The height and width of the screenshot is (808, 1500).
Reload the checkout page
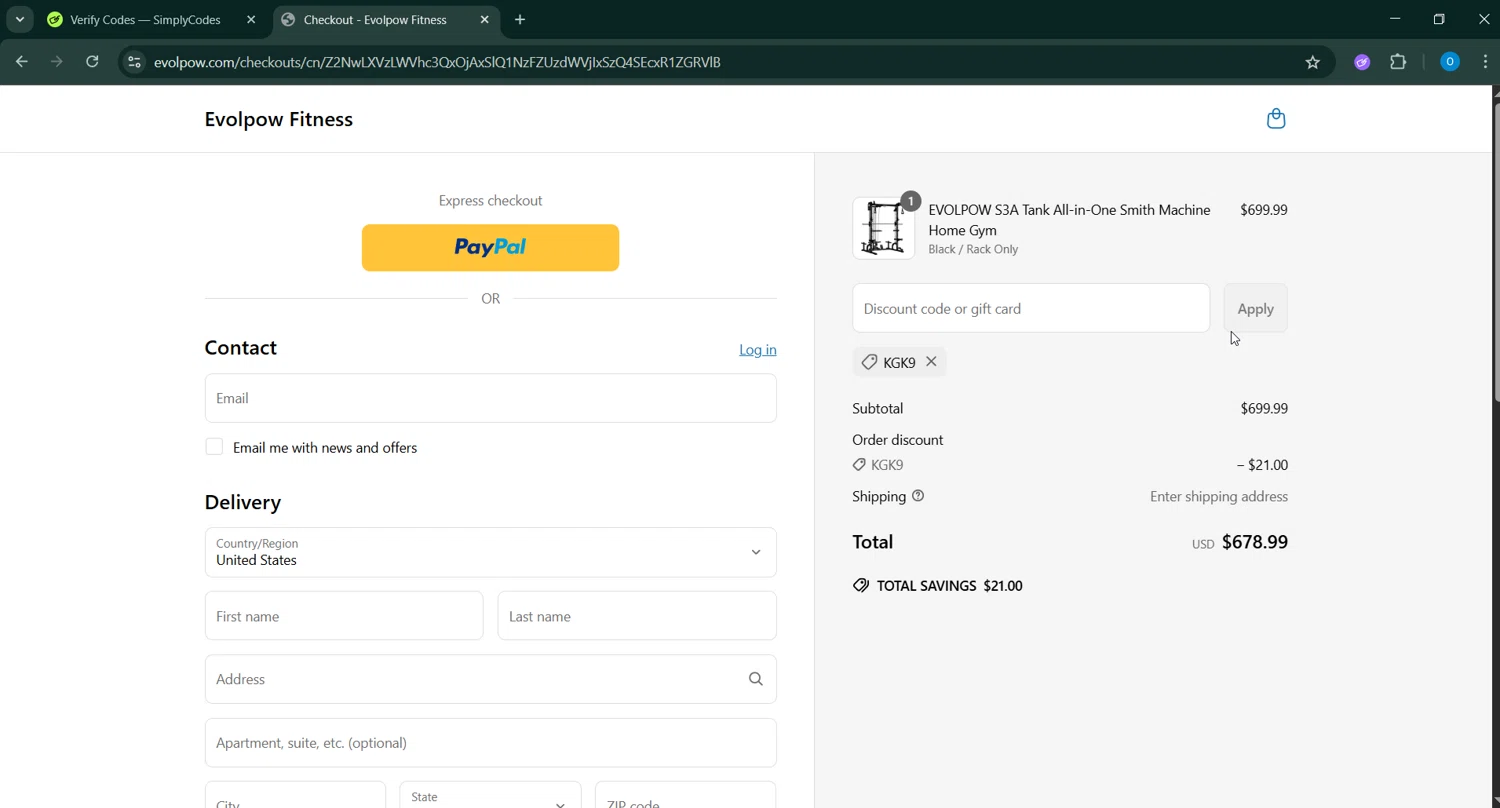[92, 62]
